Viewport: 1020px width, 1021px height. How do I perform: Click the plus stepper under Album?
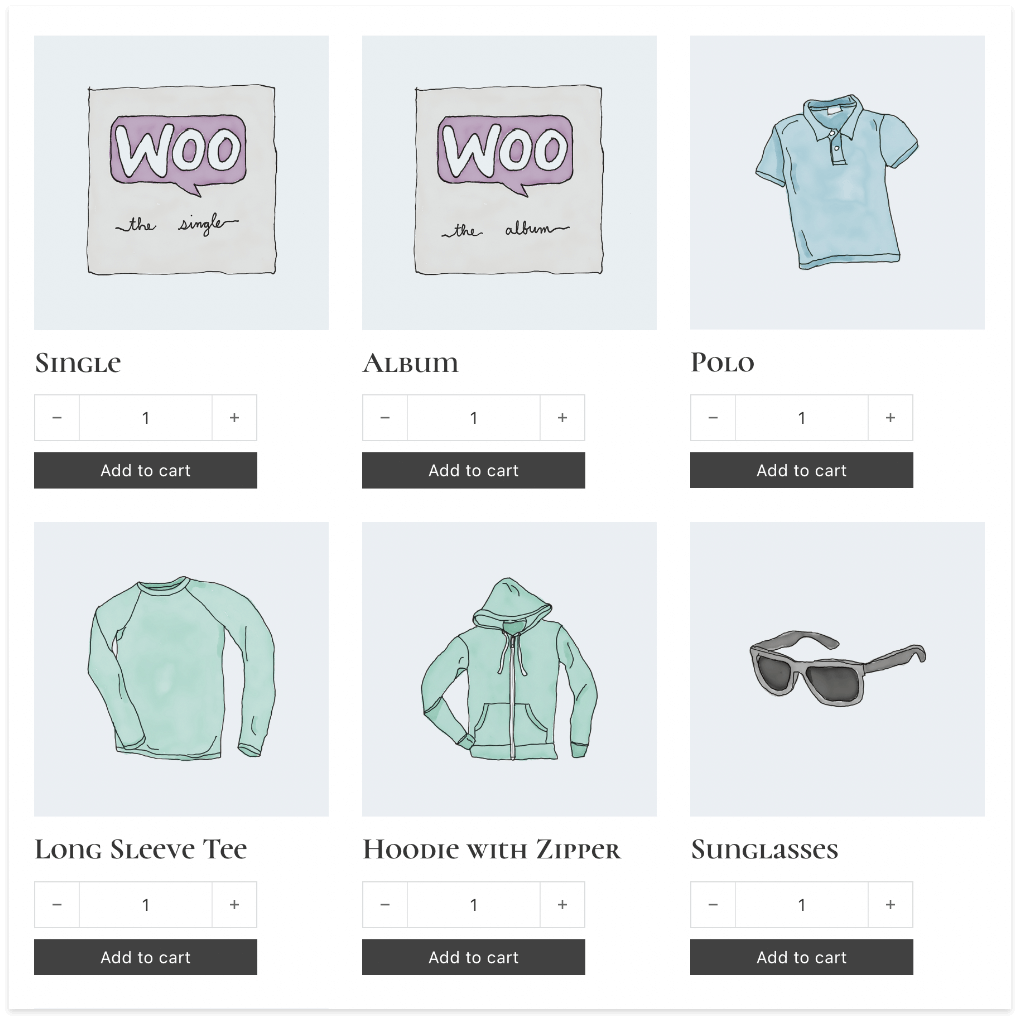pos(562,417)
